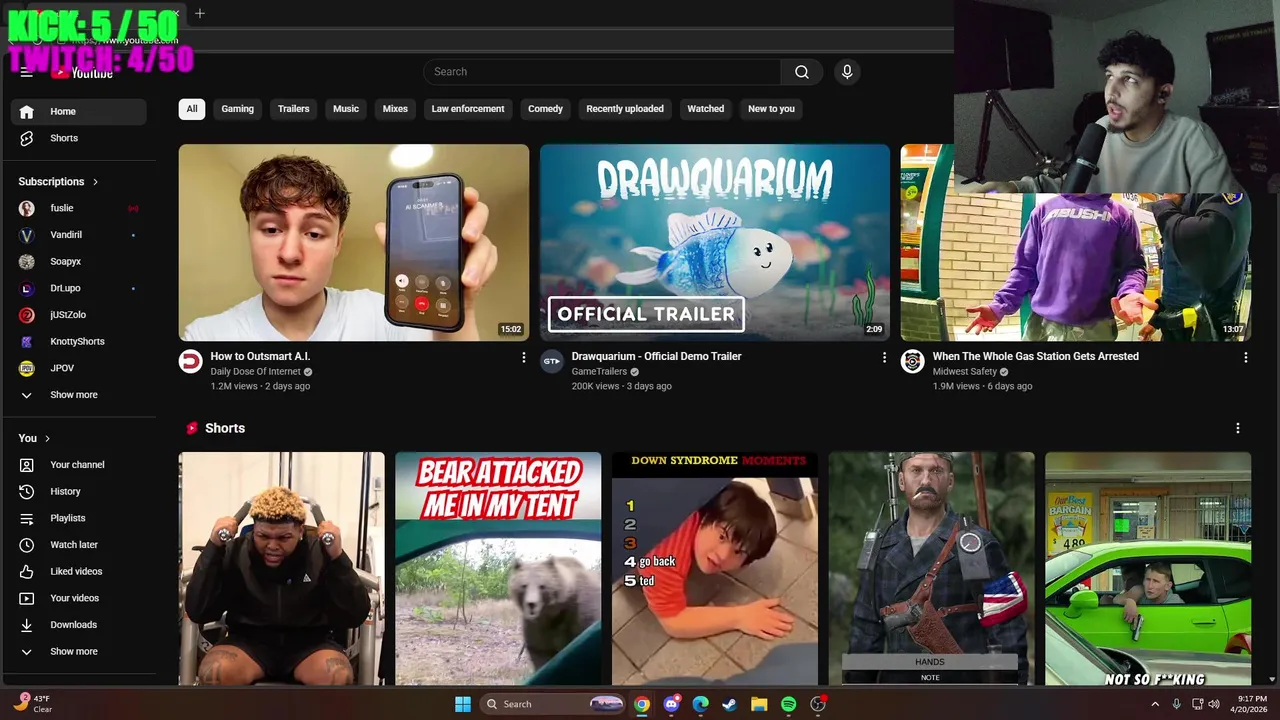This screenshot has width=1280, height=720.
Task: Click the YouTube search input field
Action: tap(602, 72)
